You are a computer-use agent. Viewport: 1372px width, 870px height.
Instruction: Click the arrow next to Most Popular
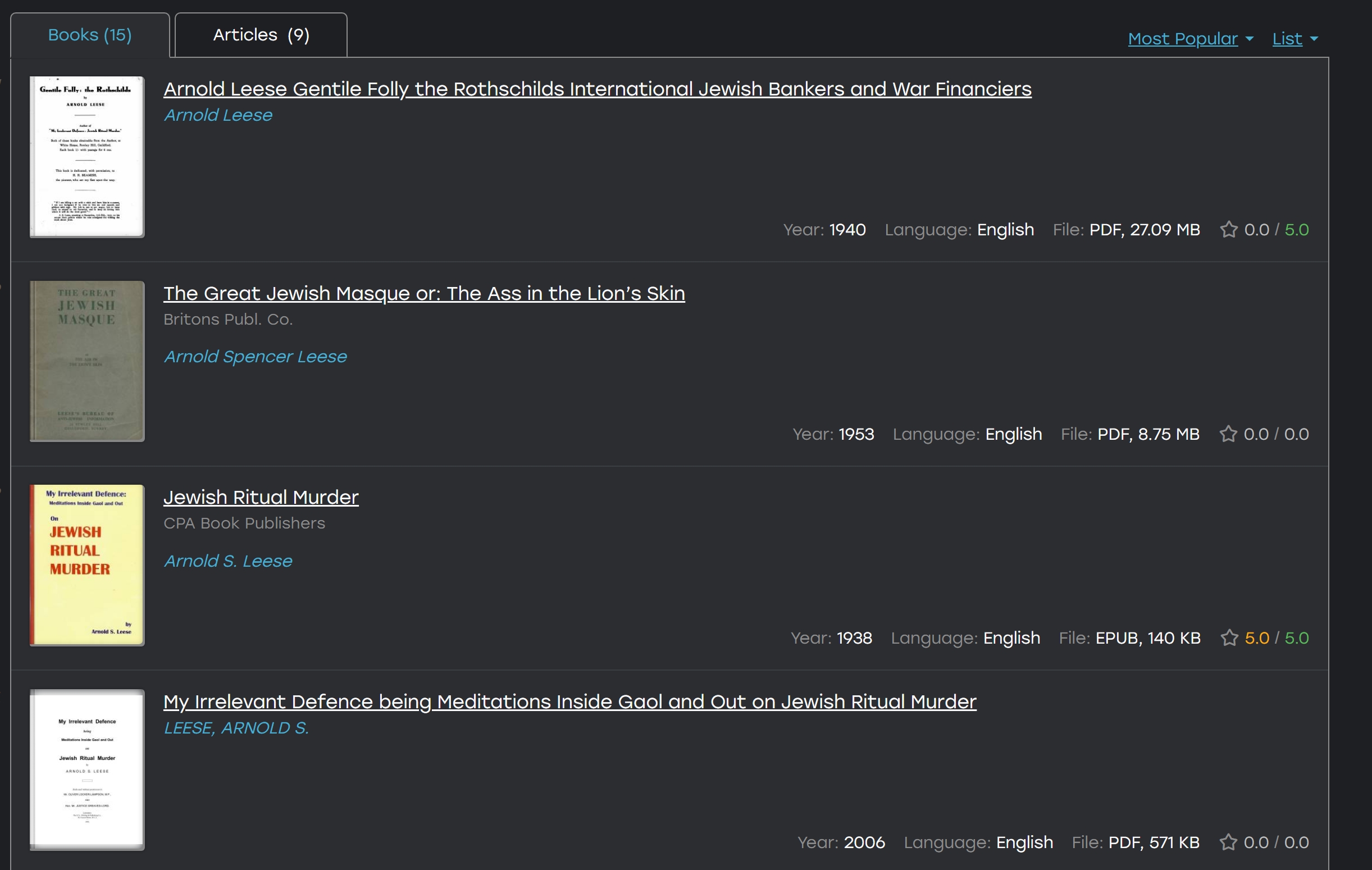point(1250,39)
